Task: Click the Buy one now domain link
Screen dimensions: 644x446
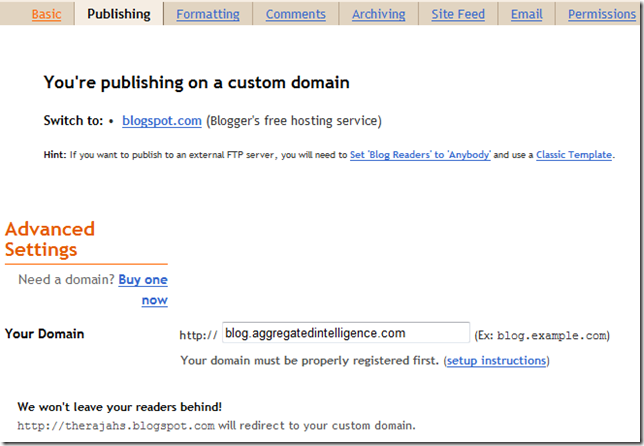Action: (x=143, y=290)
